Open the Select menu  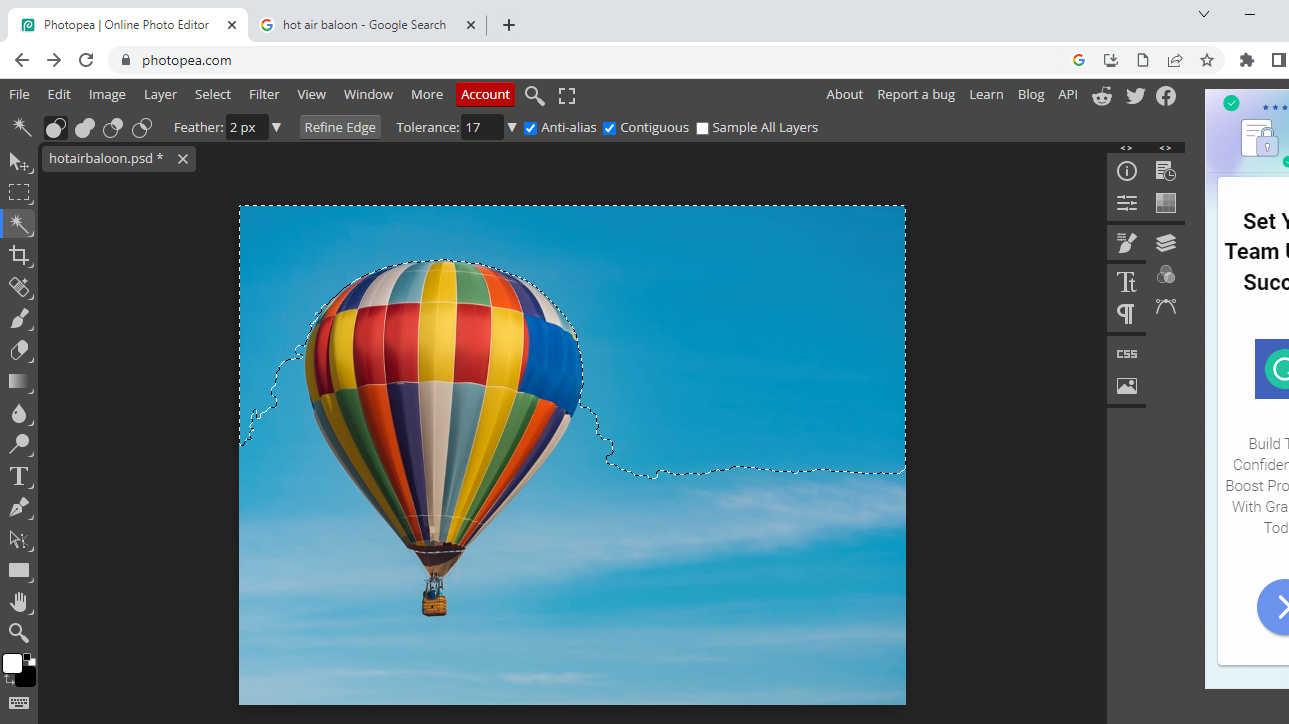(213, 95)
